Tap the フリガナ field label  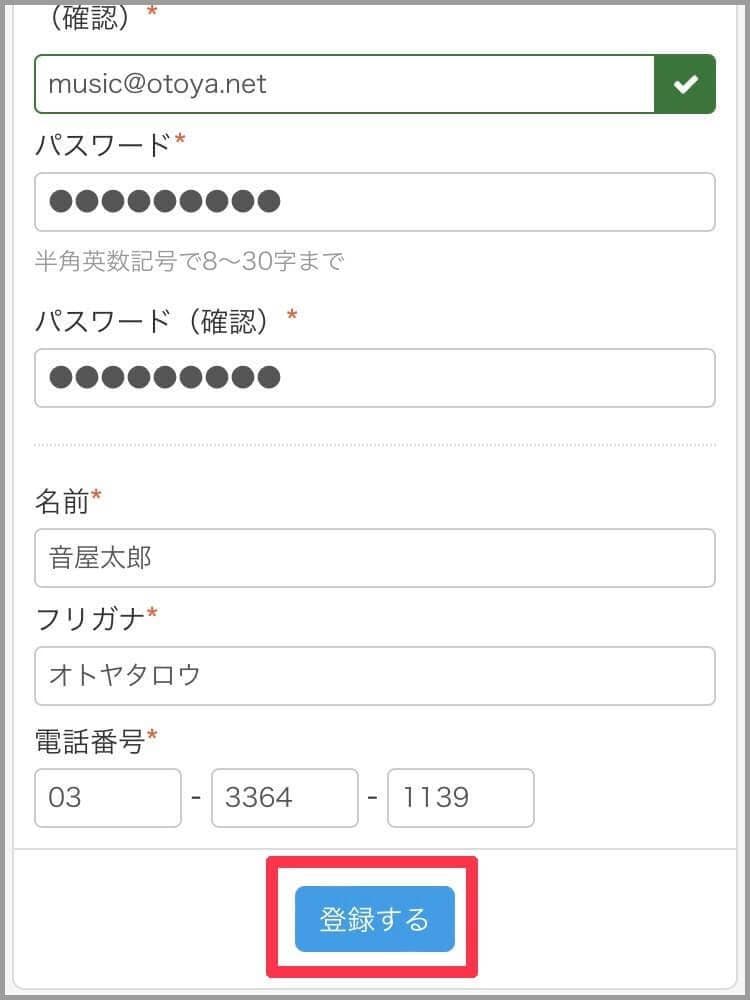90,617
